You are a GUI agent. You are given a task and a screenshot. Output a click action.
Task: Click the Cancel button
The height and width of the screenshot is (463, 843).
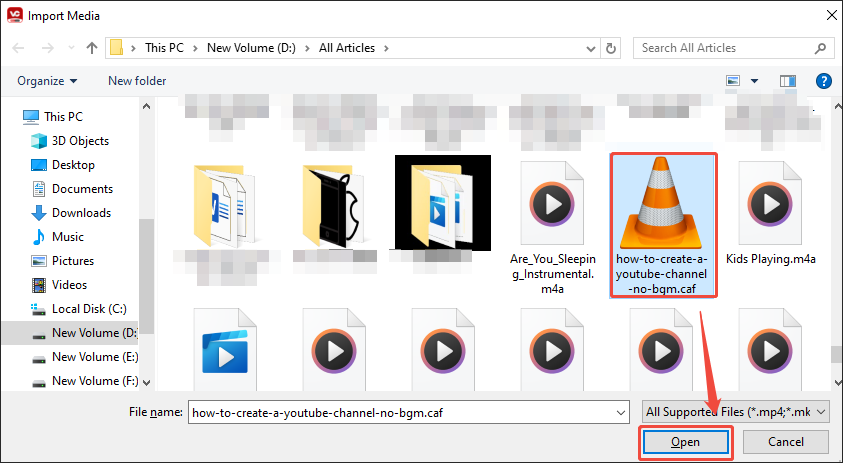point(785,442)
